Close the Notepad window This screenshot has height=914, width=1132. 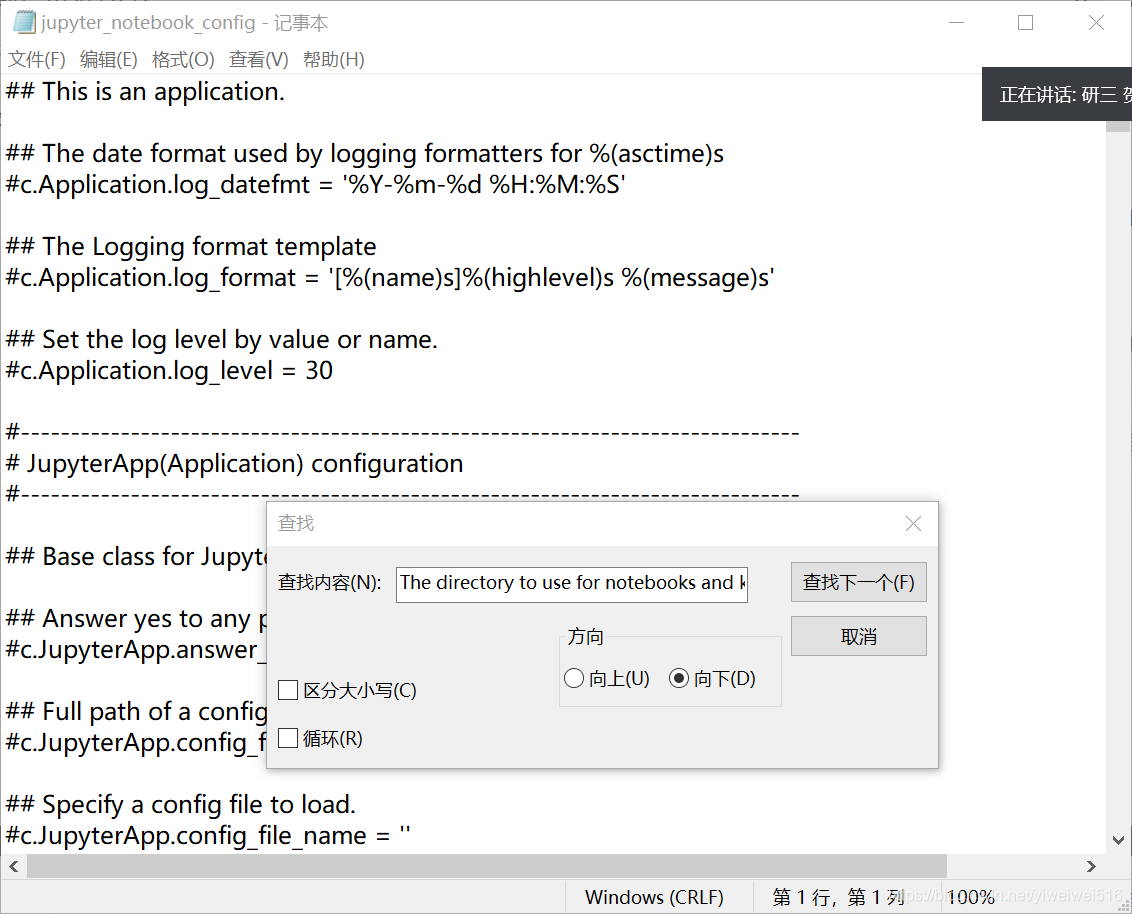click(x=1096, y=22)
